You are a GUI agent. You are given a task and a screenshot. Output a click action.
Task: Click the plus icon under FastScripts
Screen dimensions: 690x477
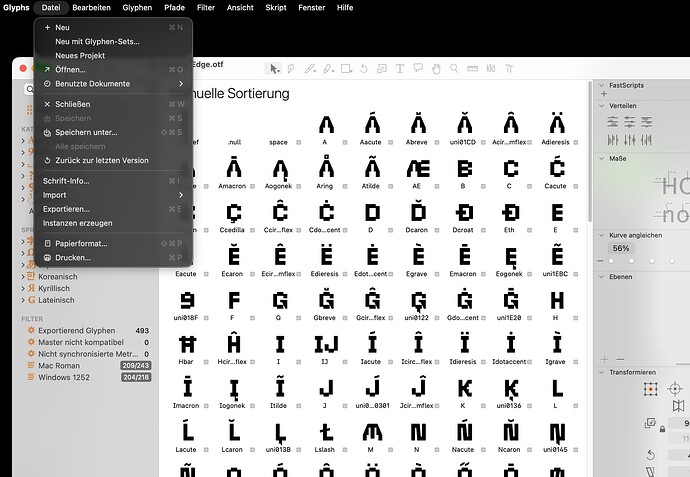click(603, 358)
